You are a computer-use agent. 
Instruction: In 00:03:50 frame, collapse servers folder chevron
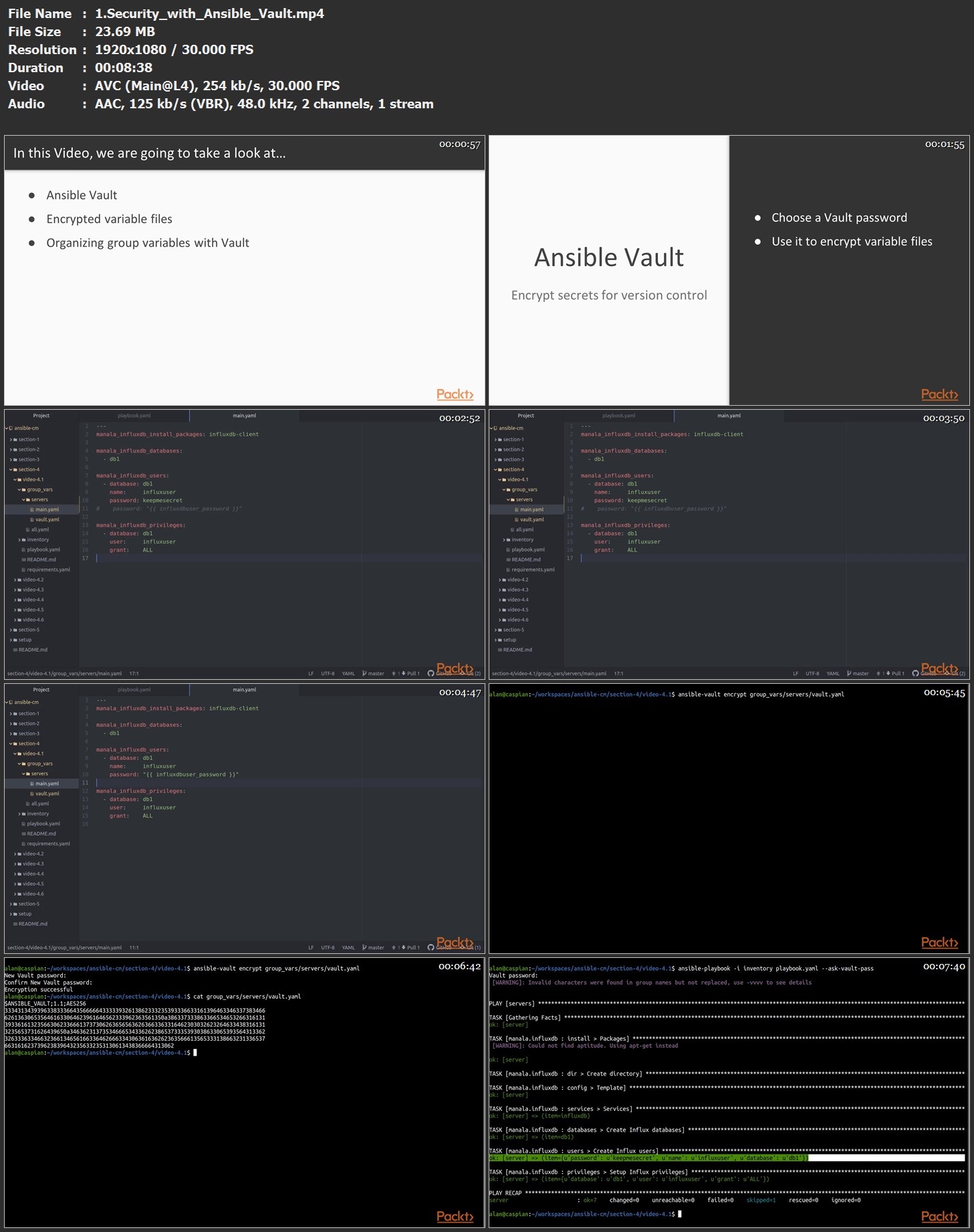[x=508, y=500]
